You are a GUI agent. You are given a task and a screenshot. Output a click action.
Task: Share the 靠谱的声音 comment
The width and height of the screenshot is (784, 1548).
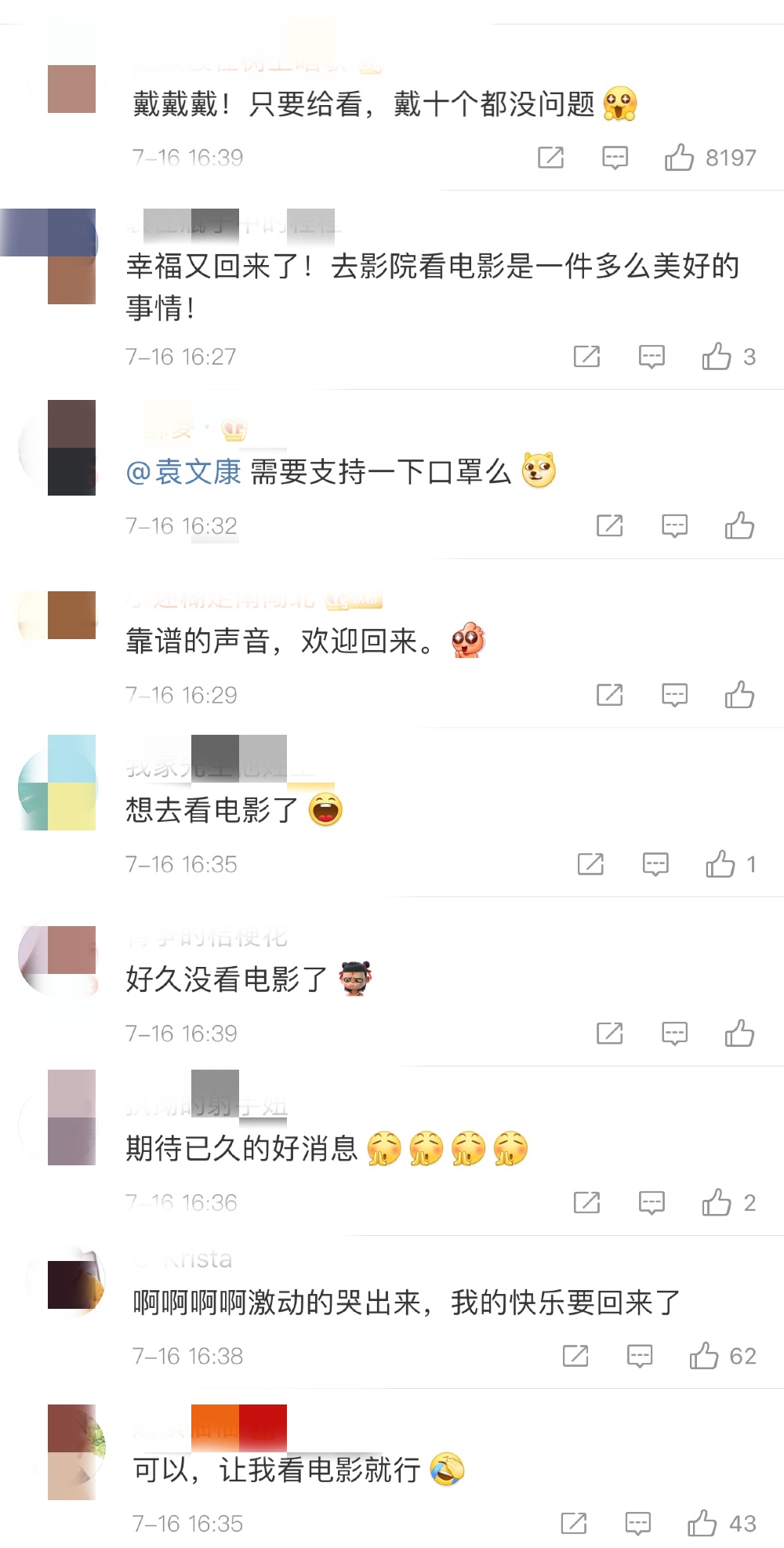pyautogui.click(x=610, y=695)
